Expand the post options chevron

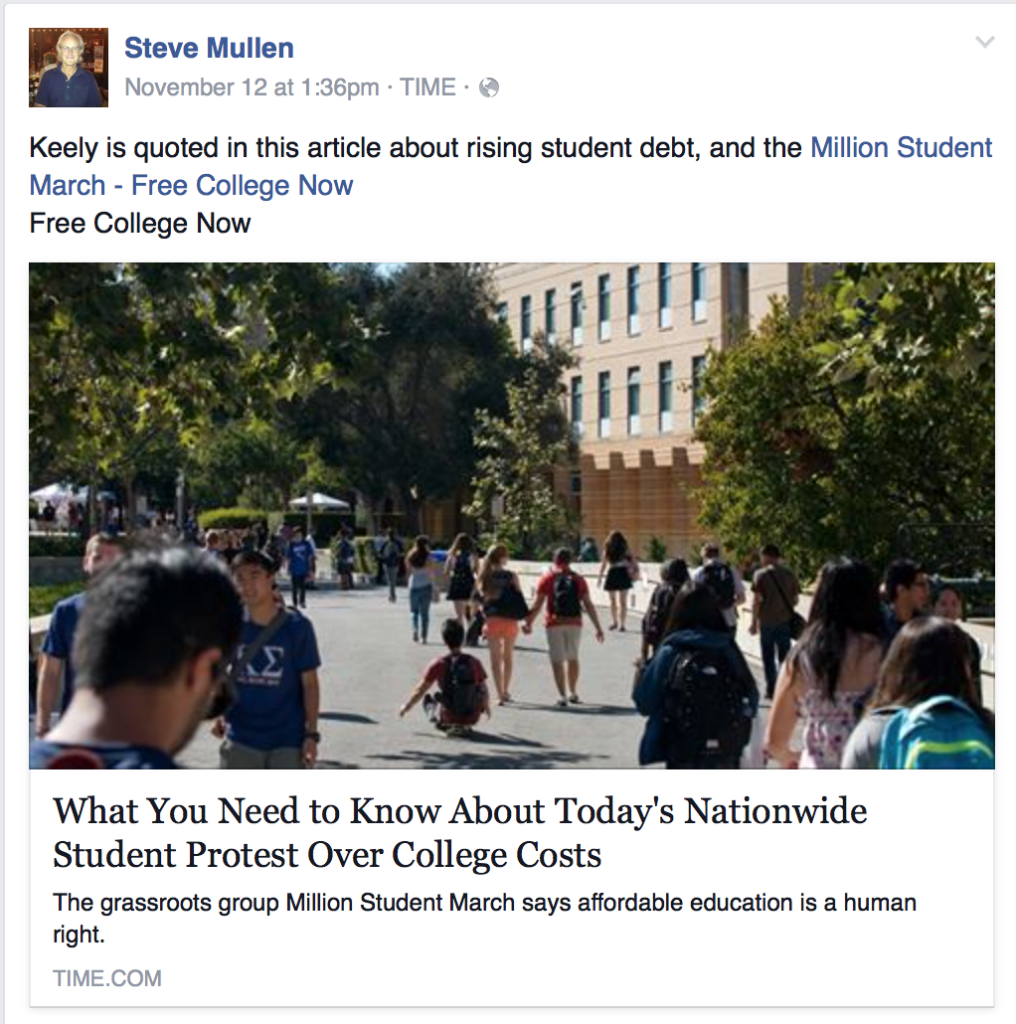pyautogui.click(x=983, y=43)
